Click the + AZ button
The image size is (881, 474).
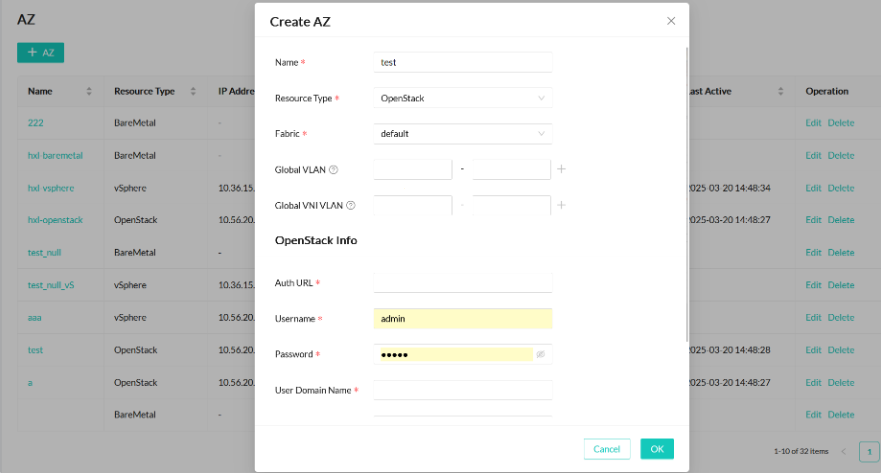pyautogui.click(x=41, y=52)
